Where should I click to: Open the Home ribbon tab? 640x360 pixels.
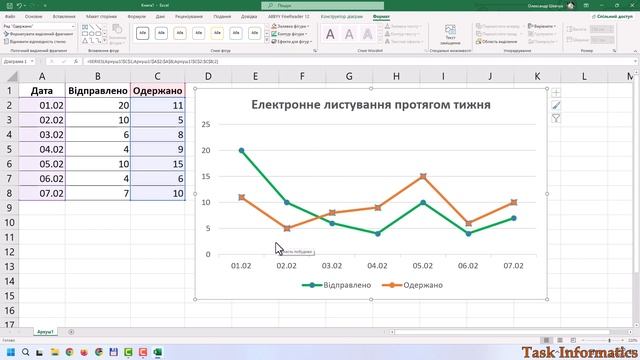coord(33,17)
